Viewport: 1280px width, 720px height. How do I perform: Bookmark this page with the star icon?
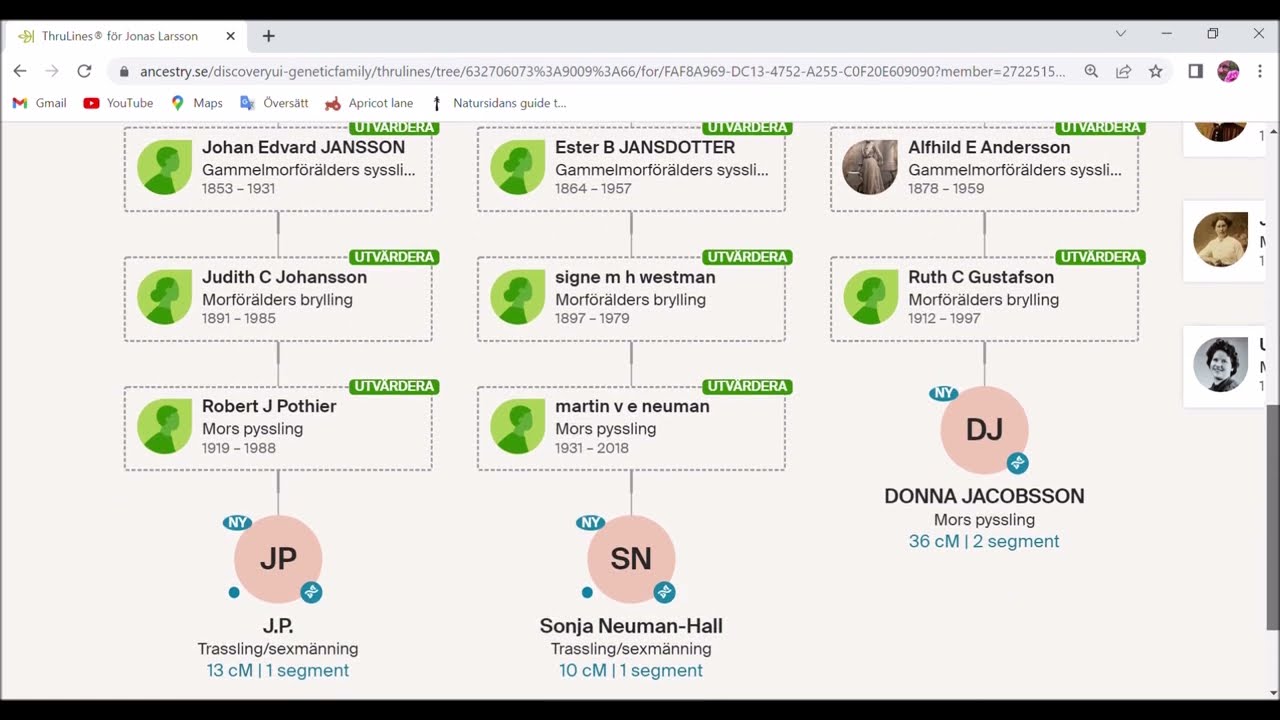(x=1156, y=71)
